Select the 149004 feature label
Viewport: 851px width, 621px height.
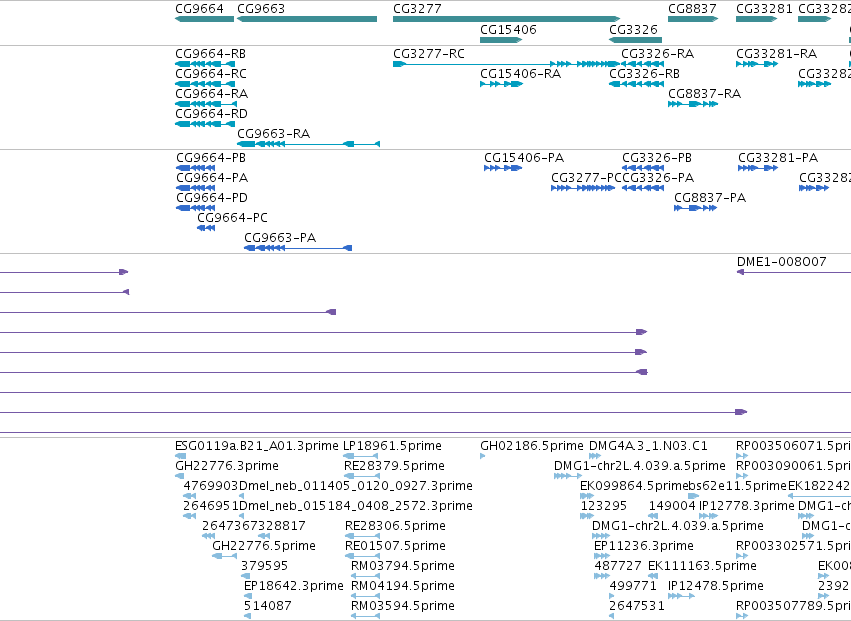(672, 506)
